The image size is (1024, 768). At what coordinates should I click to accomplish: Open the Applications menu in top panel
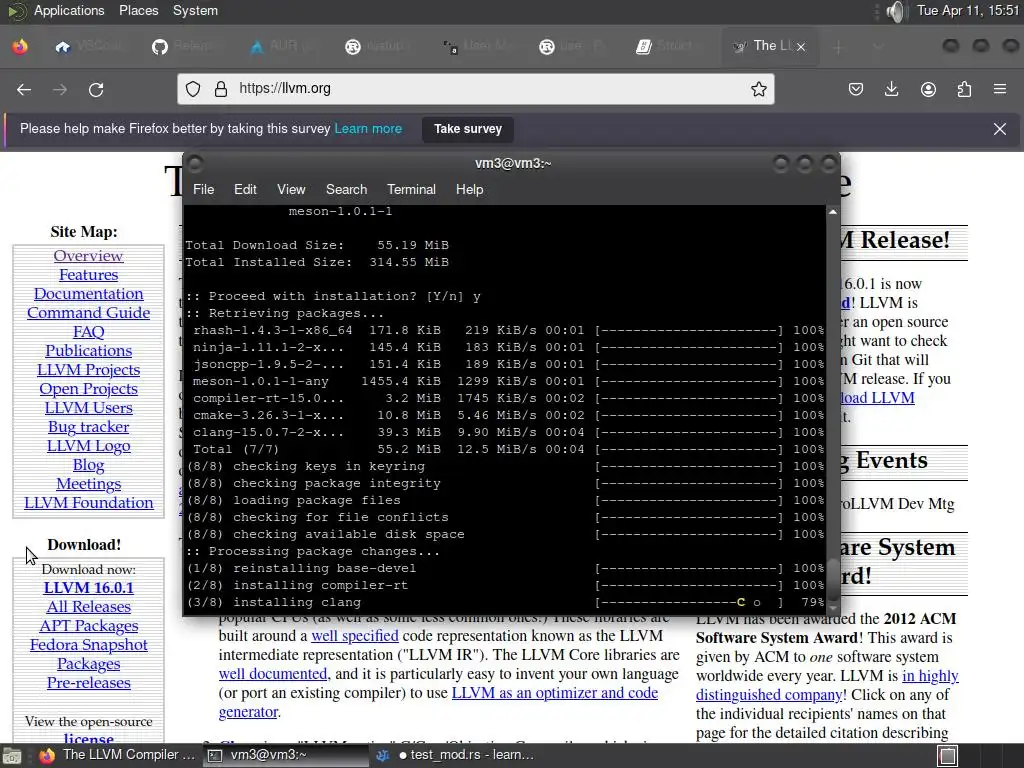pyautogui.click(x=69, y=10)
